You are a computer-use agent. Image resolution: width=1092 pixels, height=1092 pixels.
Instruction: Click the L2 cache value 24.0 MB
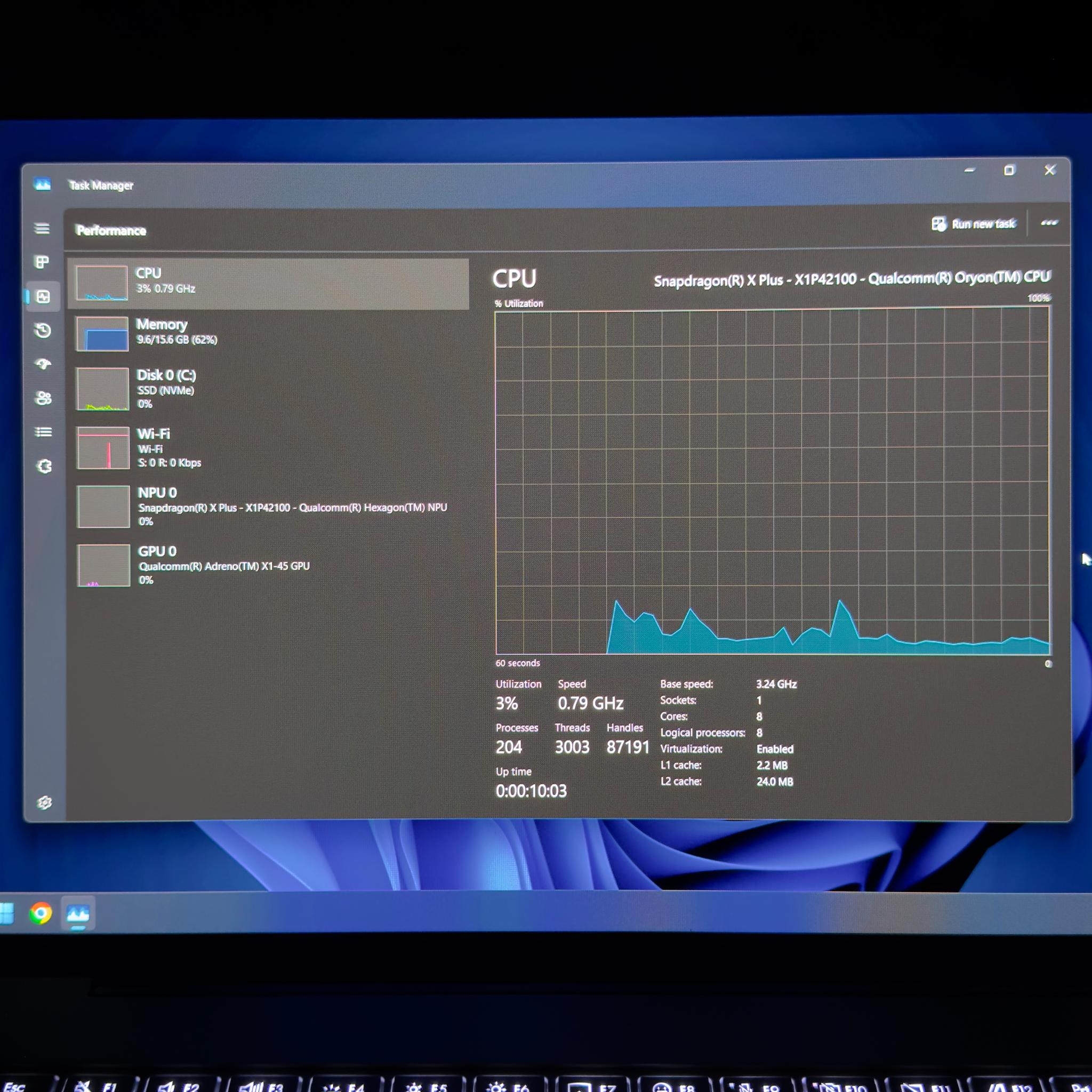click(775, 782)
